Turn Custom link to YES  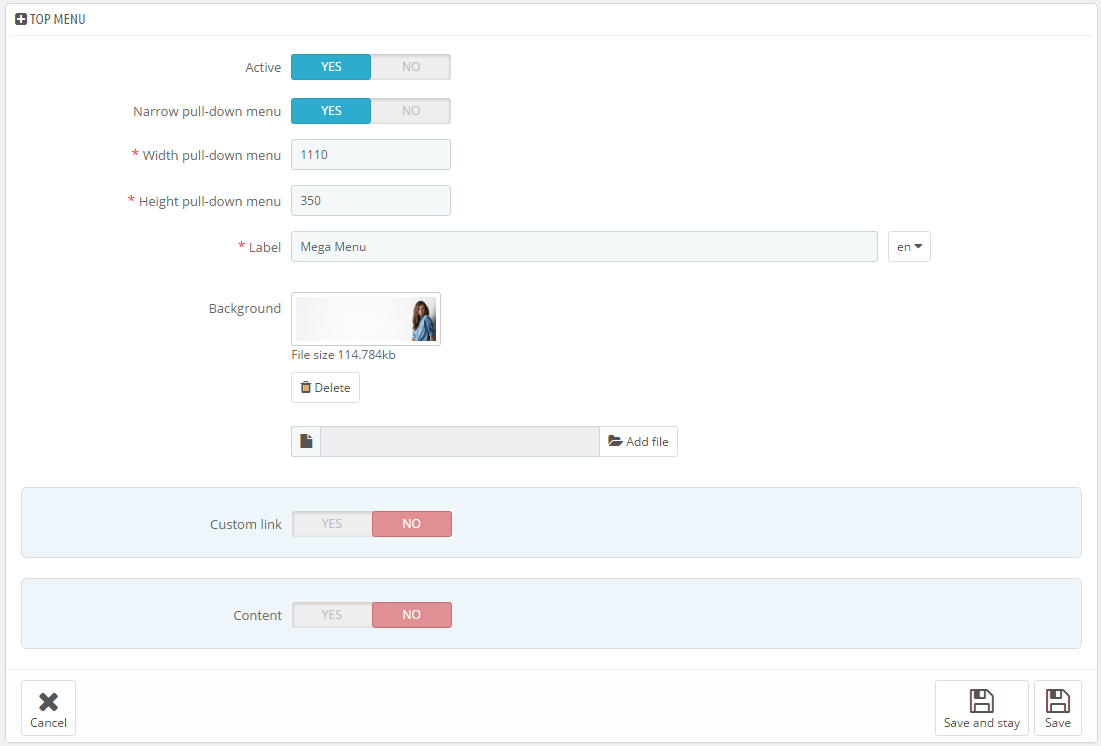pyautogui.click(x=332, y=524)
